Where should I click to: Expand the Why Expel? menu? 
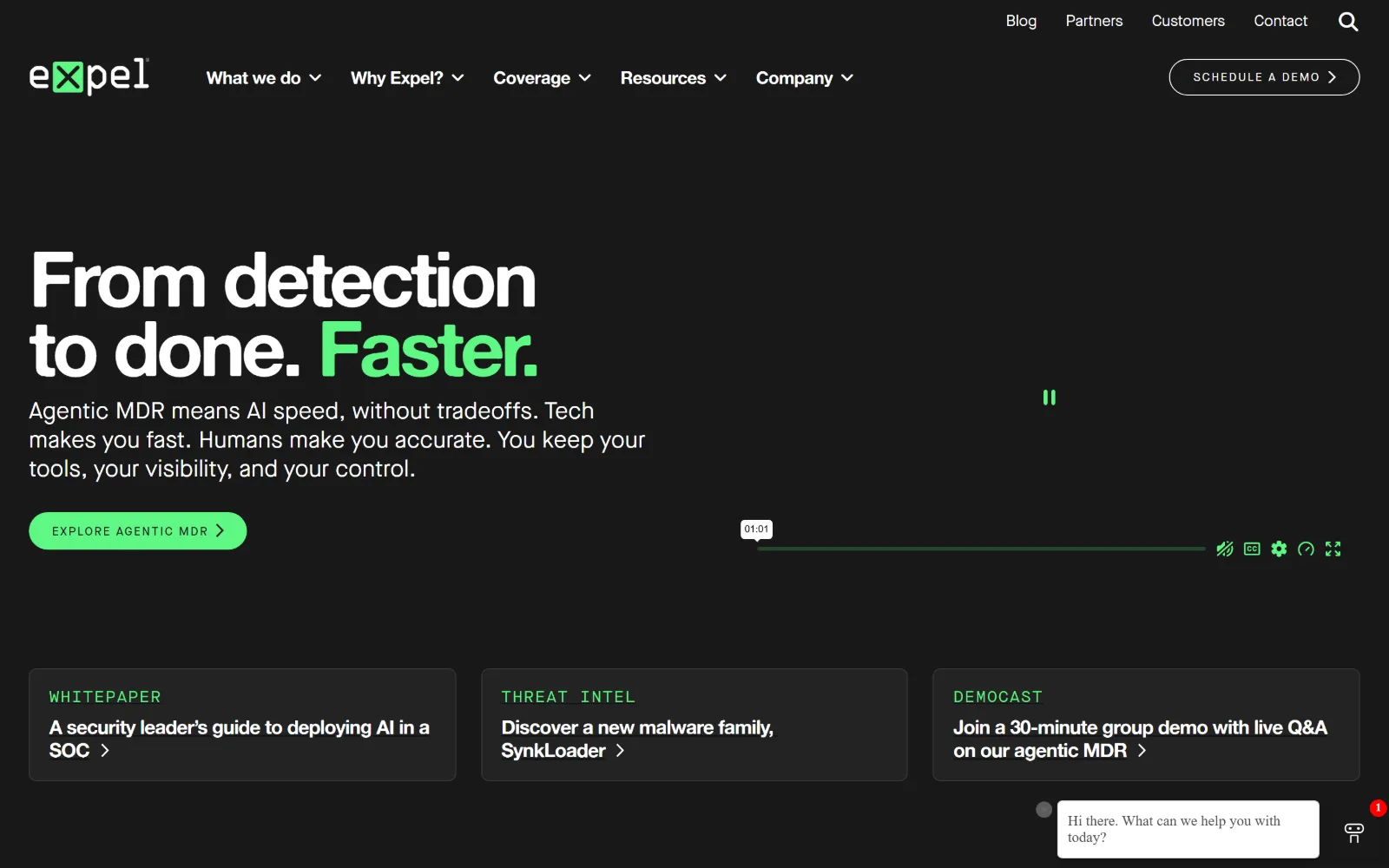(407, 78)
